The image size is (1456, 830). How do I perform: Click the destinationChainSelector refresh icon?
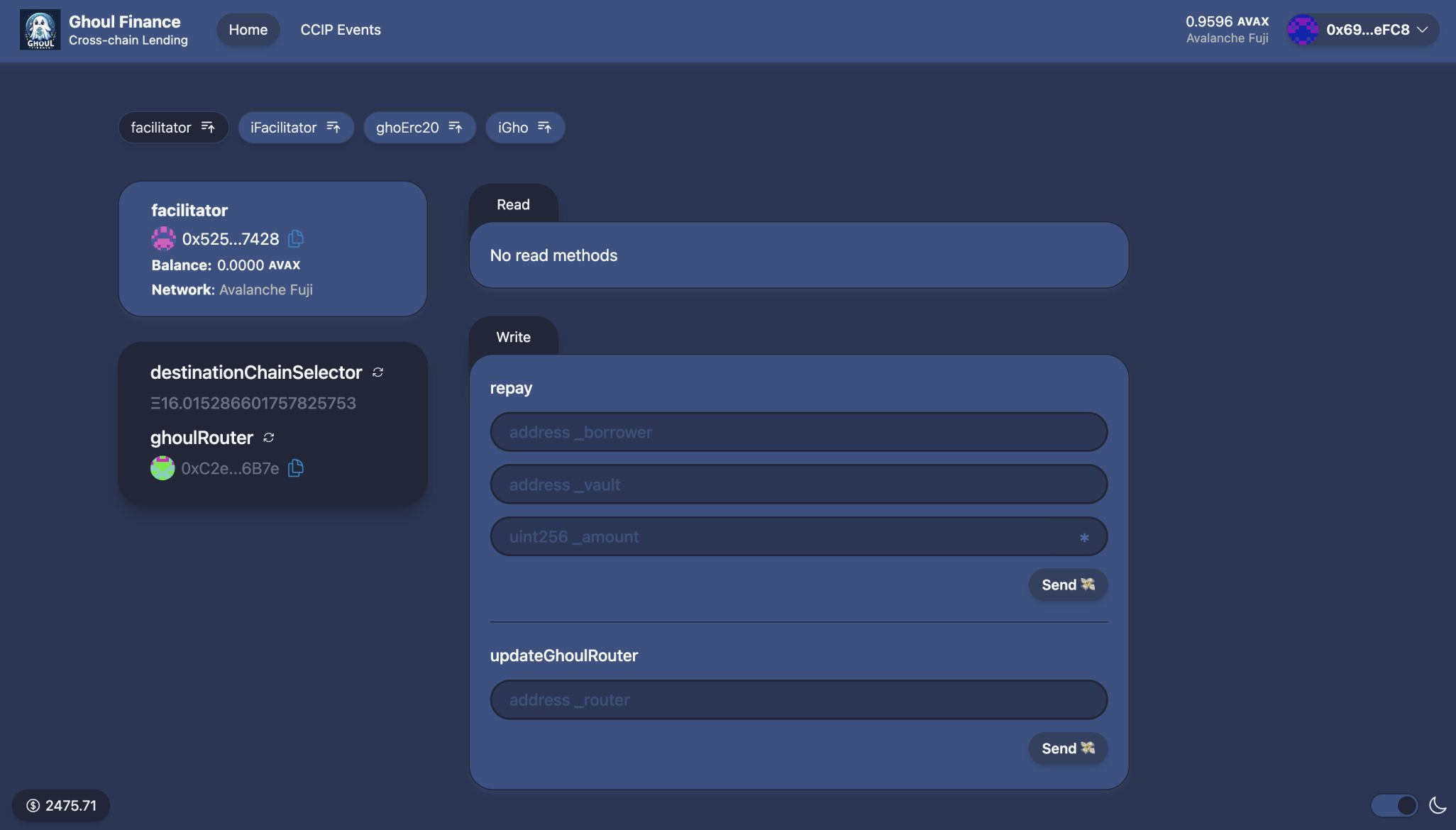(x=378, y=372)
